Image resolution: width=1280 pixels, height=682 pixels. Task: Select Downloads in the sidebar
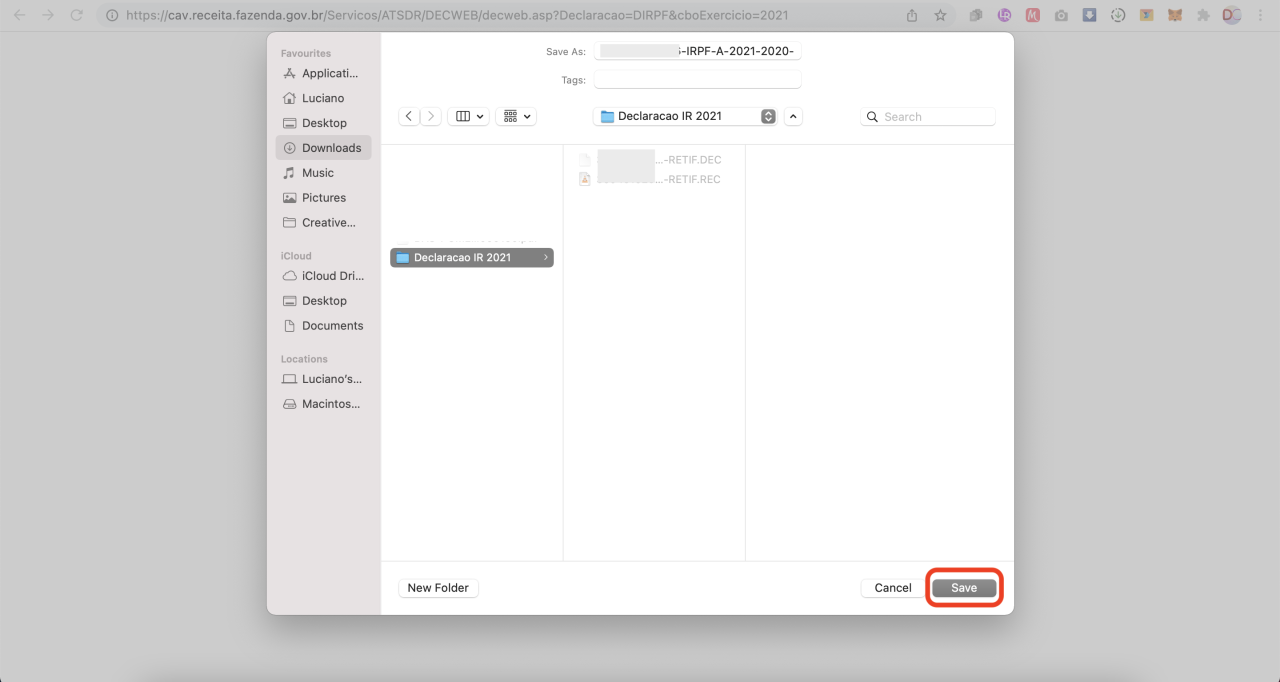coord(323,148)
